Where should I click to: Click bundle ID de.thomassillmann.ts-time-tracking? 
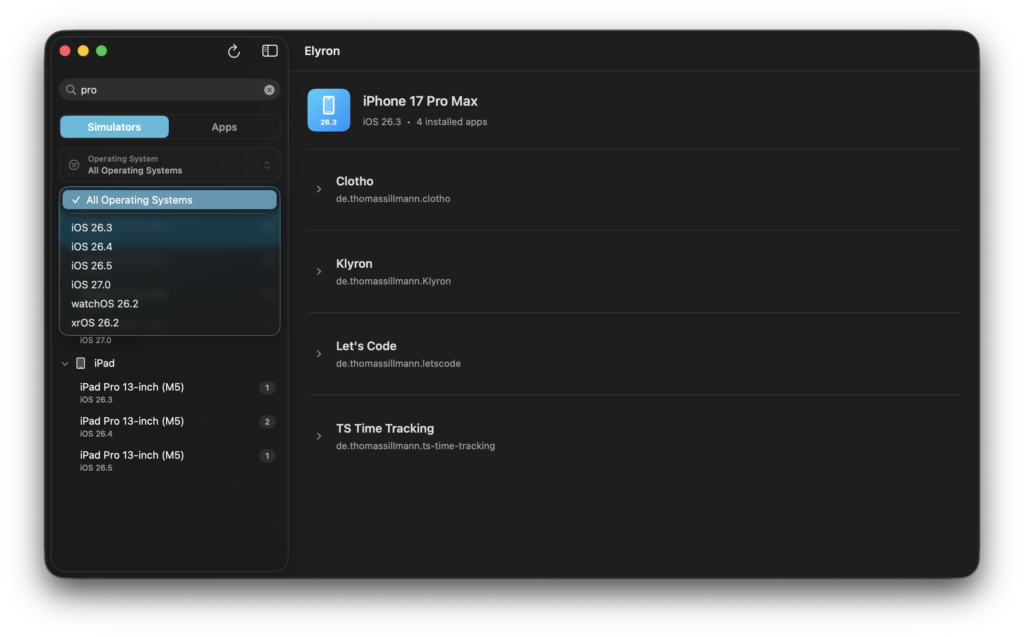415,446
